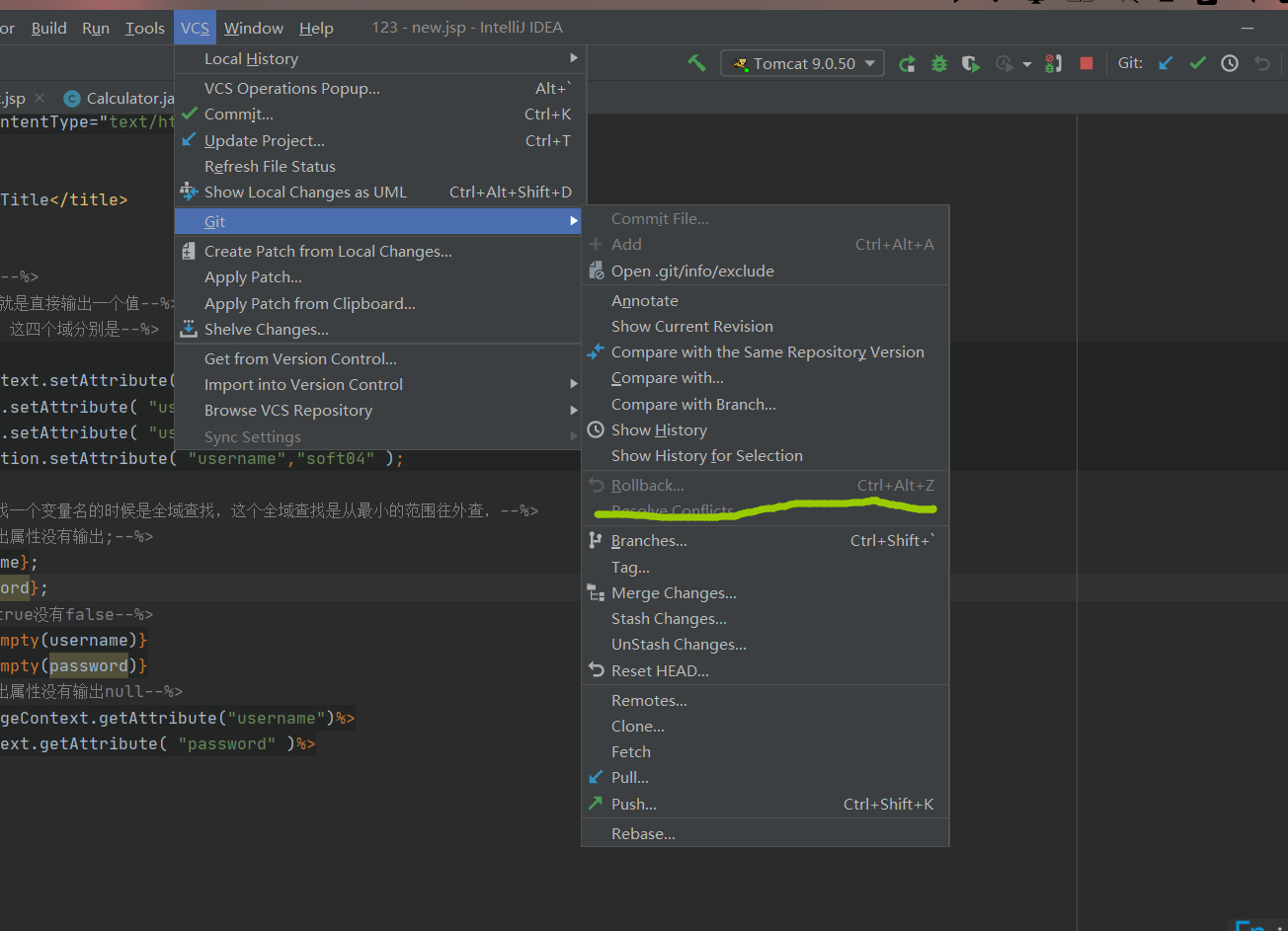
Task: Open the Tomcat 9.0.50 run configuration dropdown
Action: [x=802, y=63]
